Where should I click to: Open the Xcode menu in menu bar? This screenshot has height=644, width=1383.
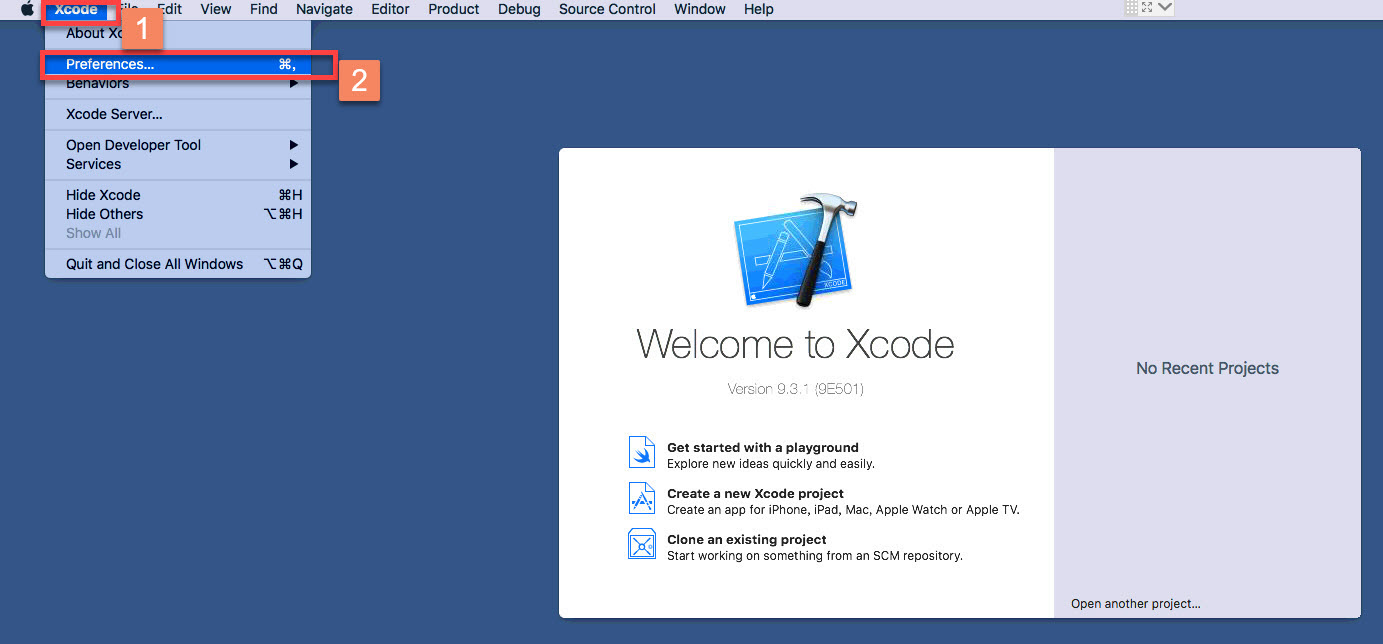(x=76, y=9)
